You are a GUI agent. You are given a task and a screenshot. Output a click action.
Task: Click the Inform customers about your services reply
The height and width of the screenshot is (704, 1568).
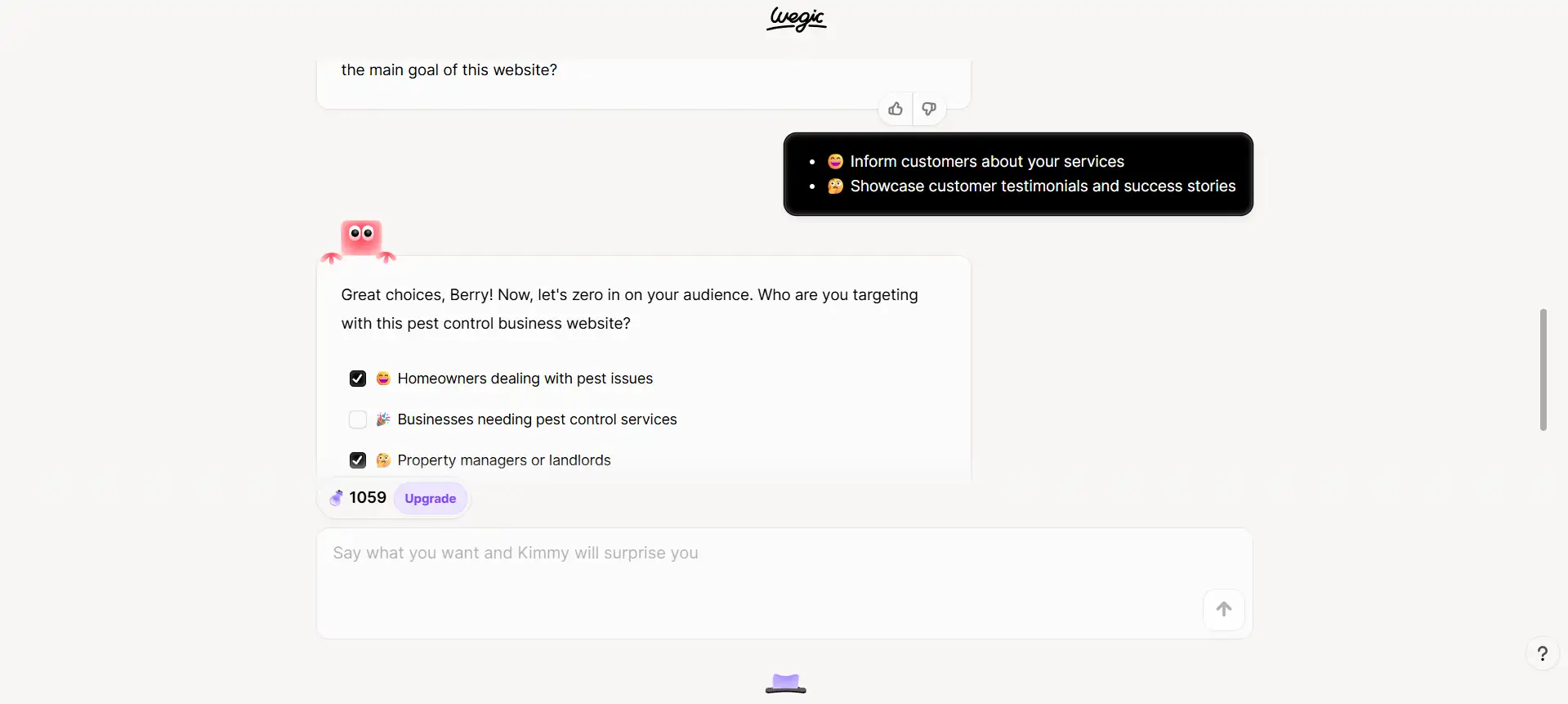(x=987, y=162)
